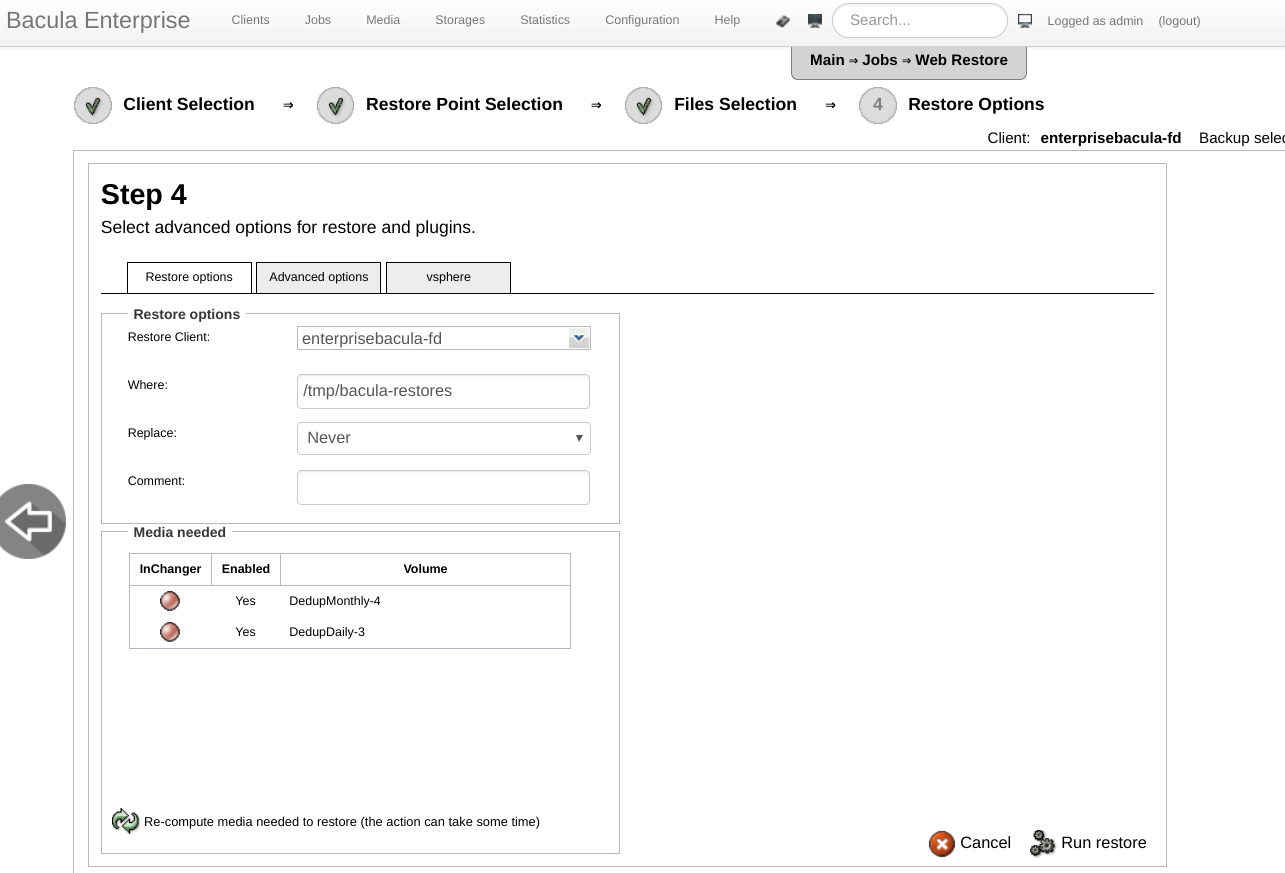This screenshot has width=1285, height=873.
Task: Click the monitor icon next to Logged as admin
Action: [1025, 21]
